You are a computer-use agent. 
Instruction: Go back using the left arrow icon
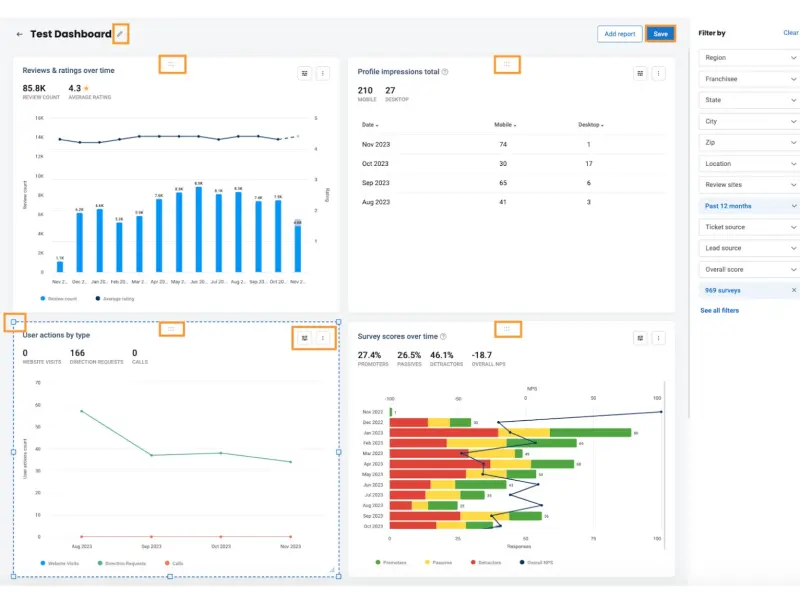tap(19, 34)
